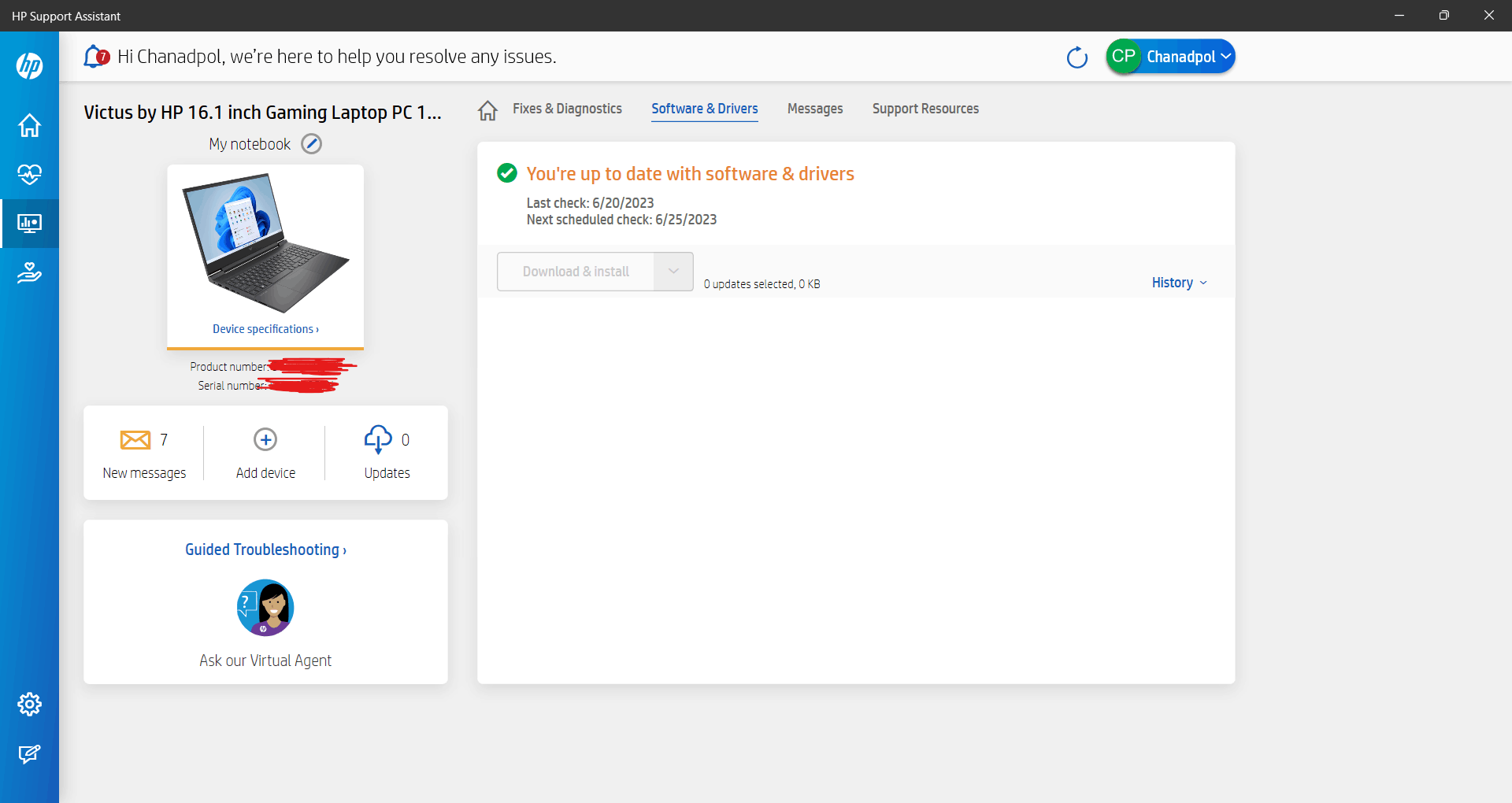Click the up to date status heading
Screen dimensions: 1512x803
pyautogui.click(x=690, y=174)
